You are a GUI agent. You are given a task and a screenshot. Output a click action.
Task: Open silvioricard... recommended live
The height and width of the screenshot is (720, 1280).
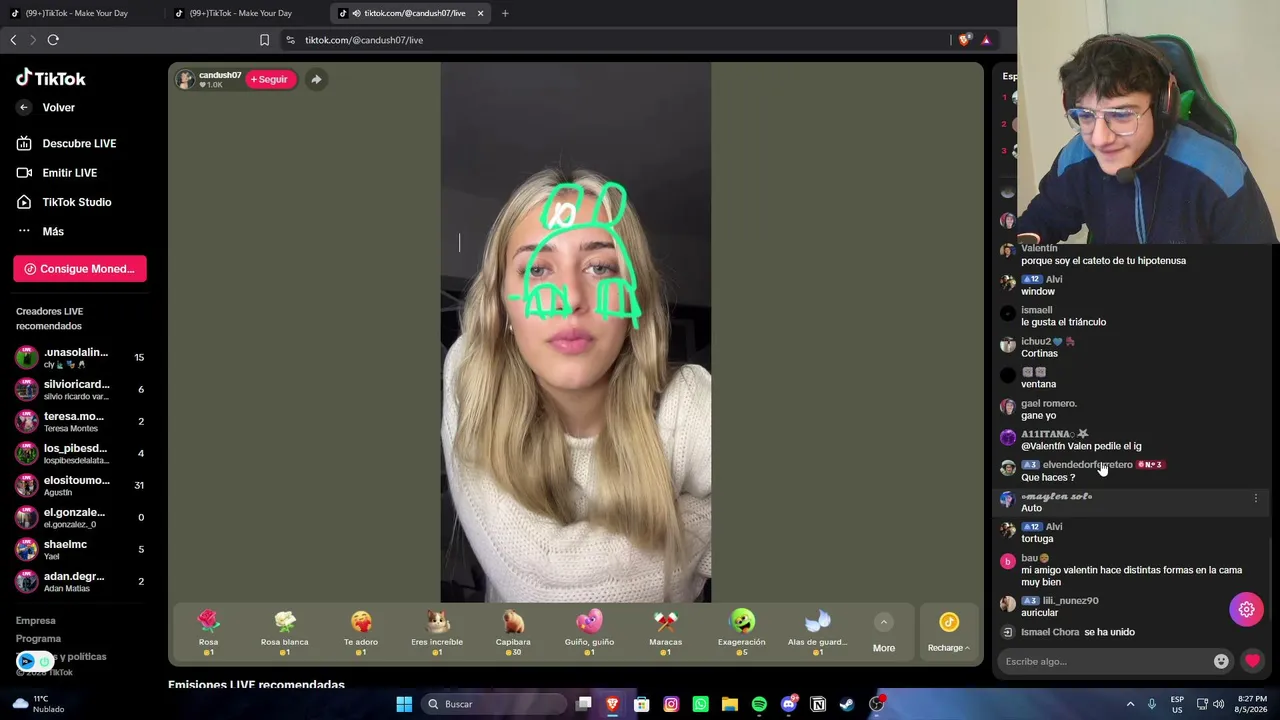80,390
